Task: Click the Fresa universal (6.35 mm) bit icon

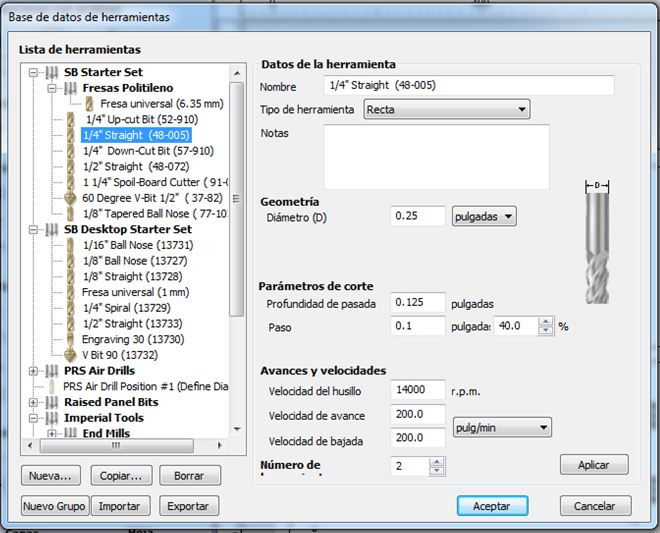Action: click(x=89, y=104)
